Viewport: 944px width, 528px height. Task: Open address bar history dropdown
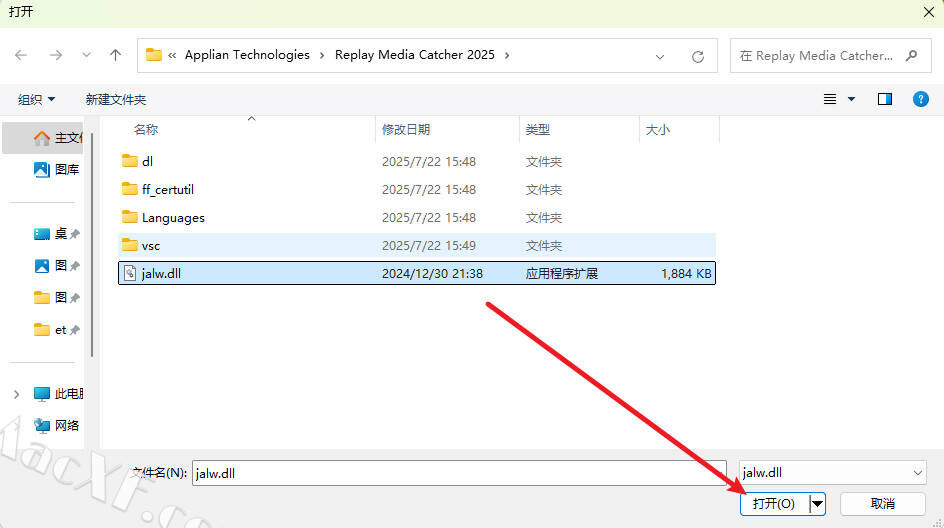pos(660,57)
